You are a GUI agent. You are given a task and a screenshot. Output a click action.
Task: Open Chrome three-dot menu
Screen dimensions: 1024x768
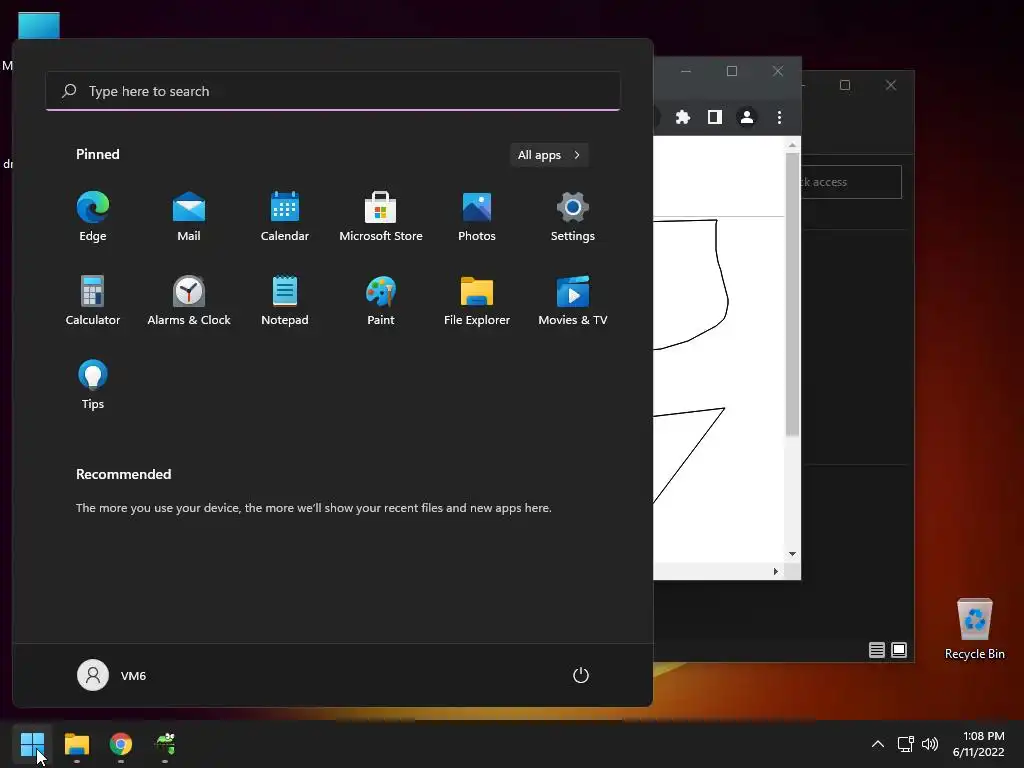tap(779, 117)
